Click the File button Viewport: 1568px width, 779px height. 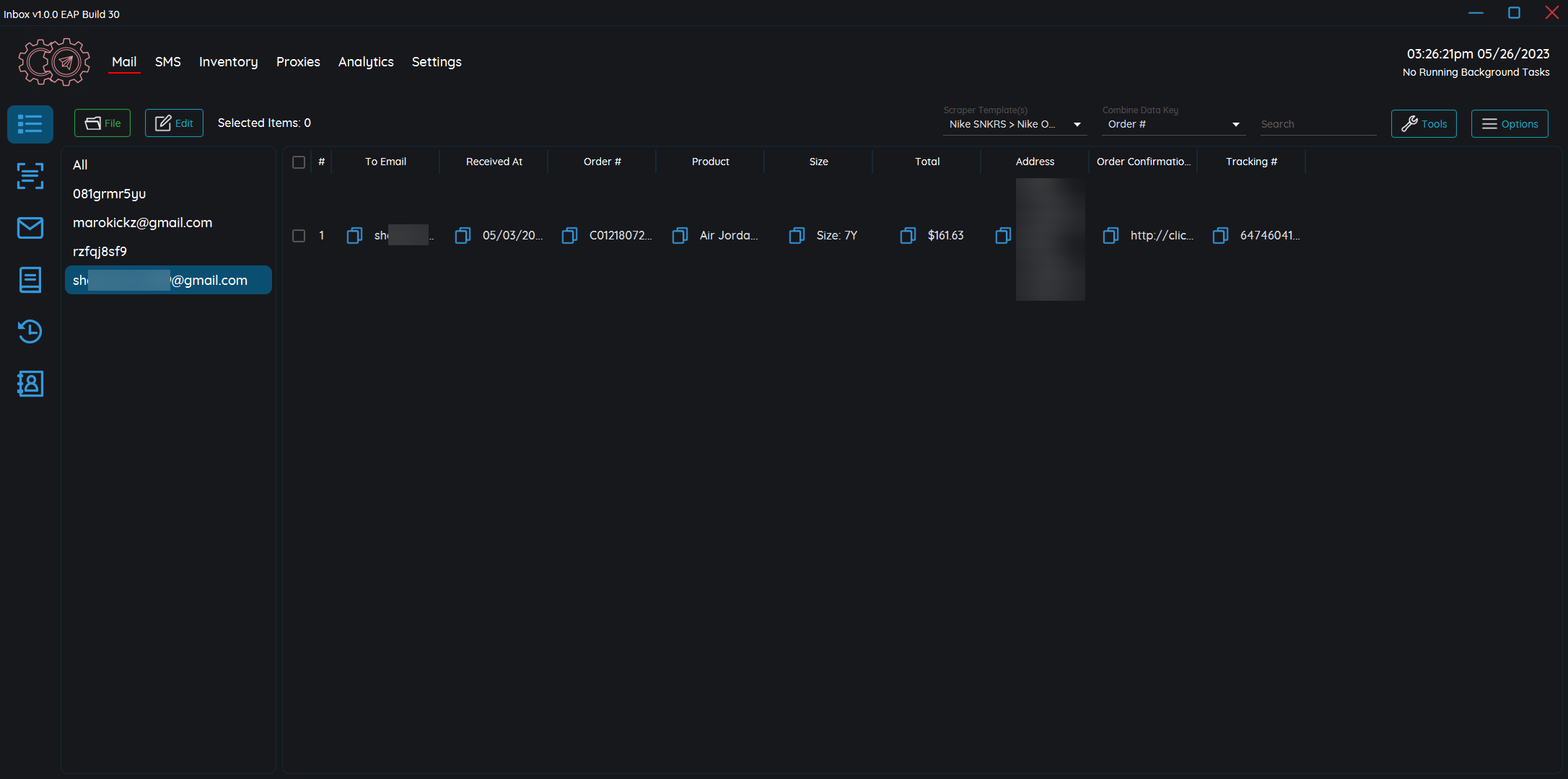pyautogui.click(x=102, y=123)
